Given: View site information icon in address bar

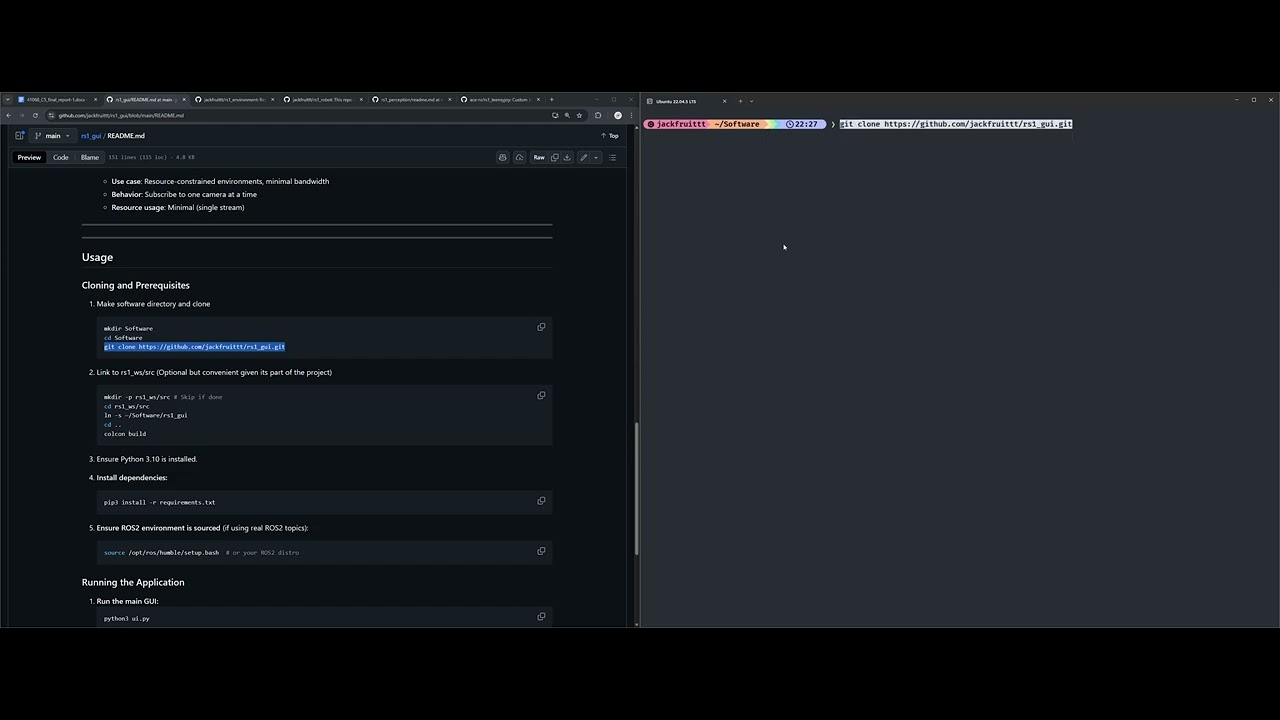Looking at the screenshot, I should 51,115.
